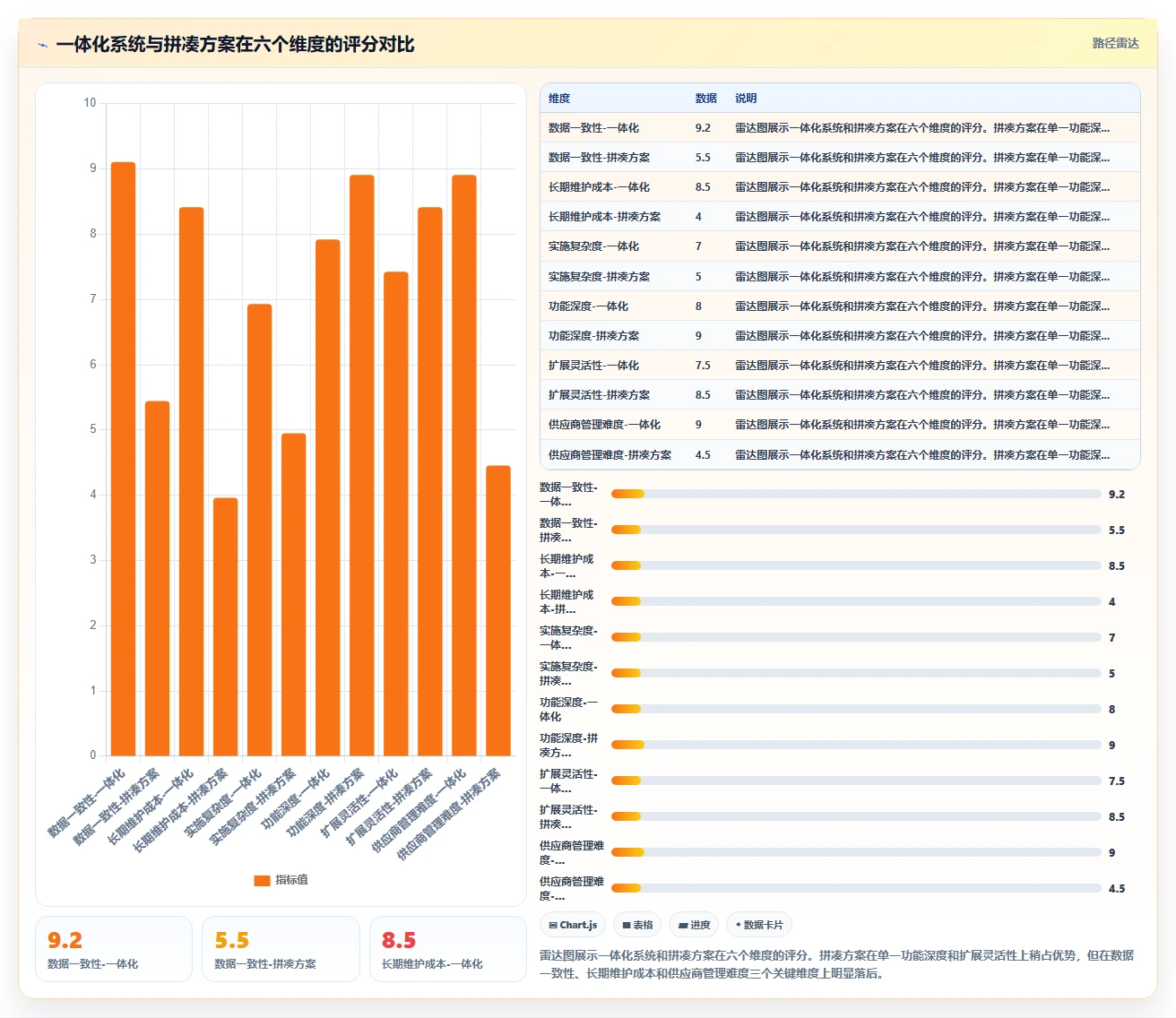Click the progress bar valued 4.5

click(x=856, y=888)
